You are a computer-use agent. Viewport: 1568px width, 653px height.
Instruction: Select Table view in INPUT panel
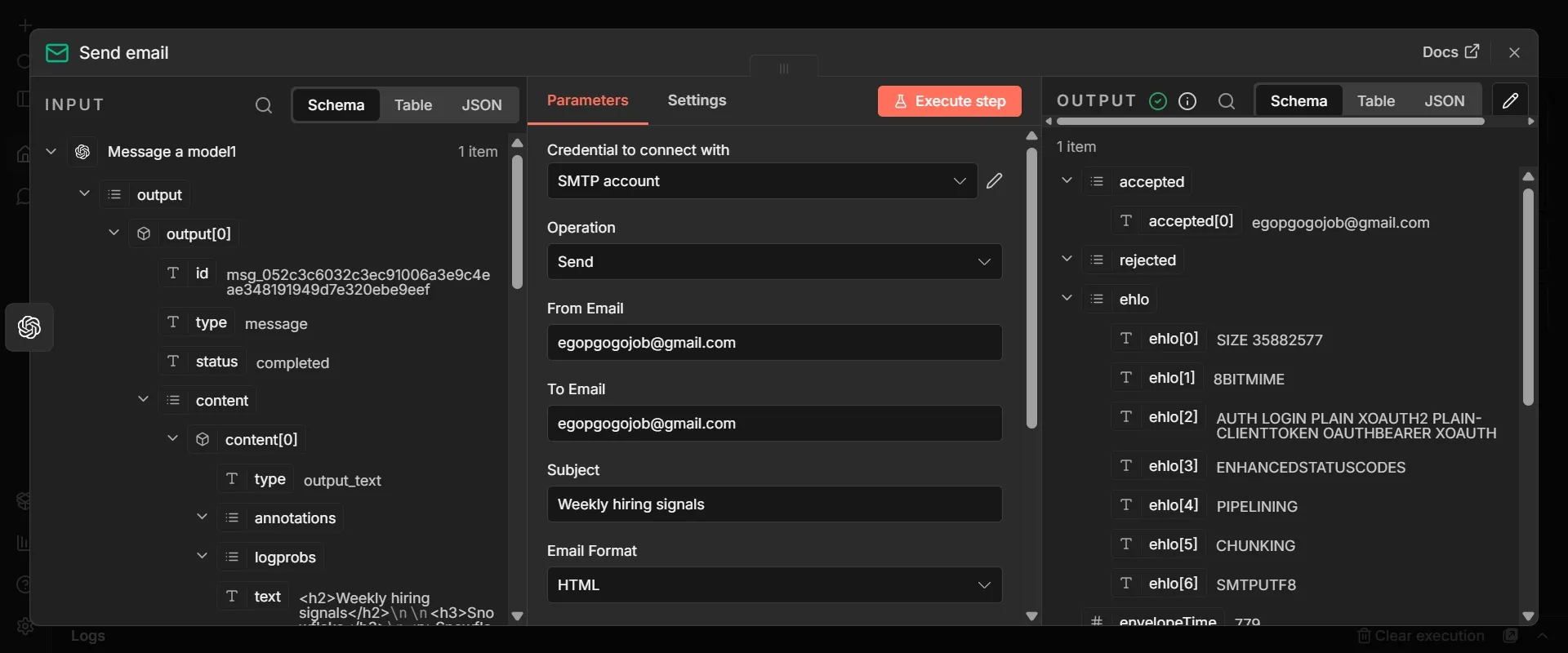click(413, 105)
